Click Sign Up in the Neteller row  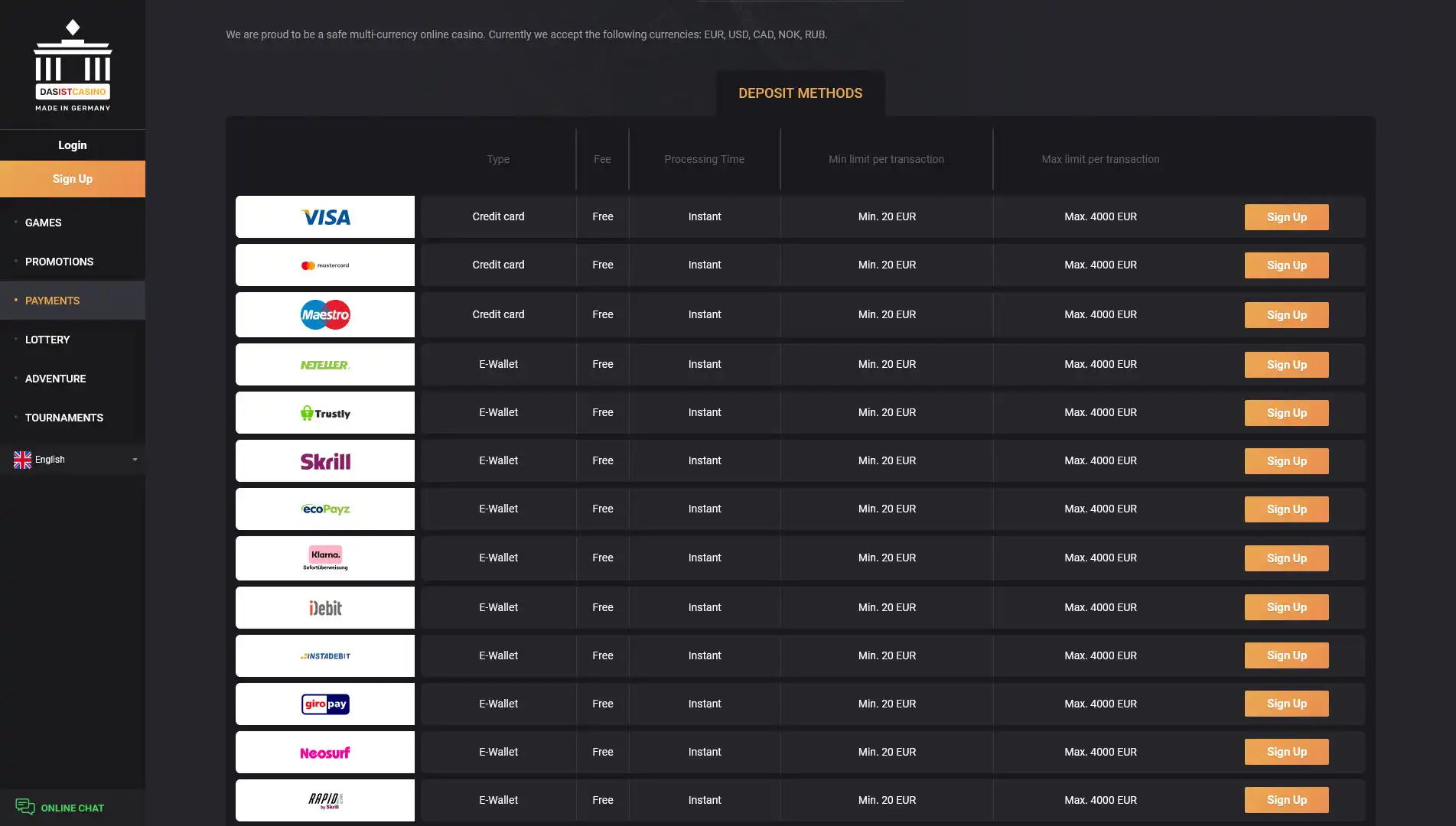(1286, 365)
